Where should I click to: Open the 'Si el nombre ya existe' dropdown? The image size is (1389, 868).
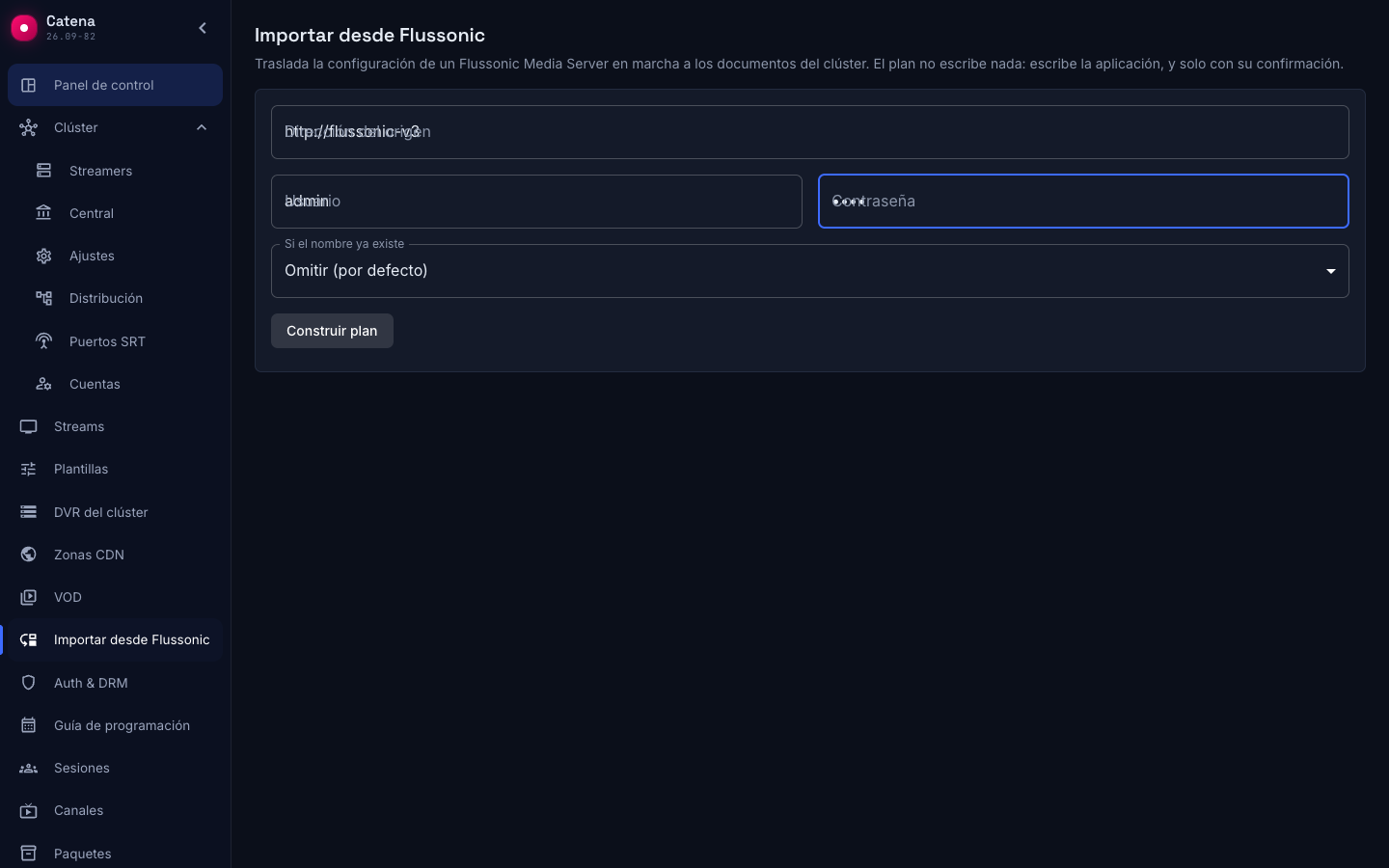(809, 271)
